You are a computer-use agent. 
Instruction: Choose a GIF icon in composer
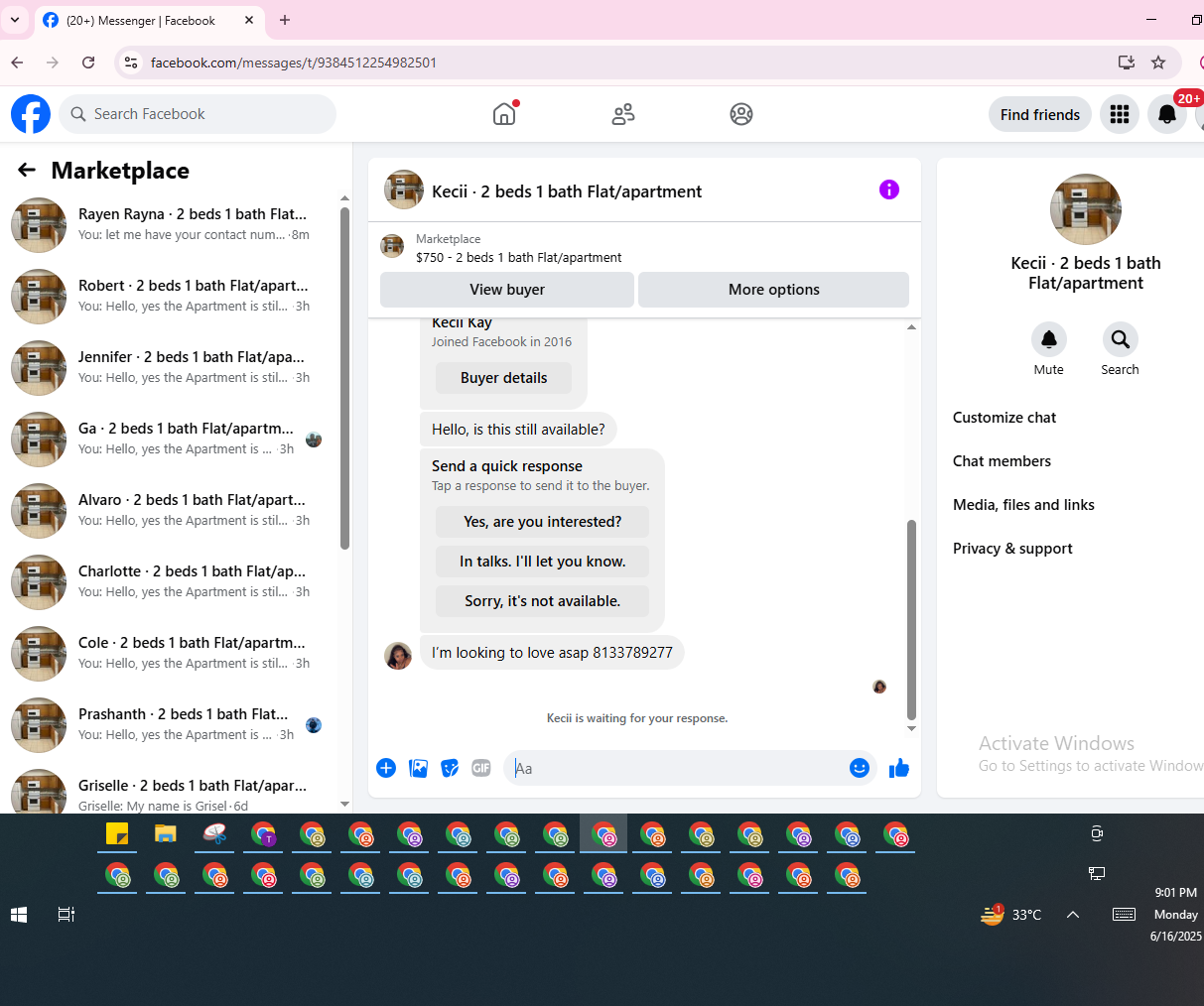tap(481, 768)
